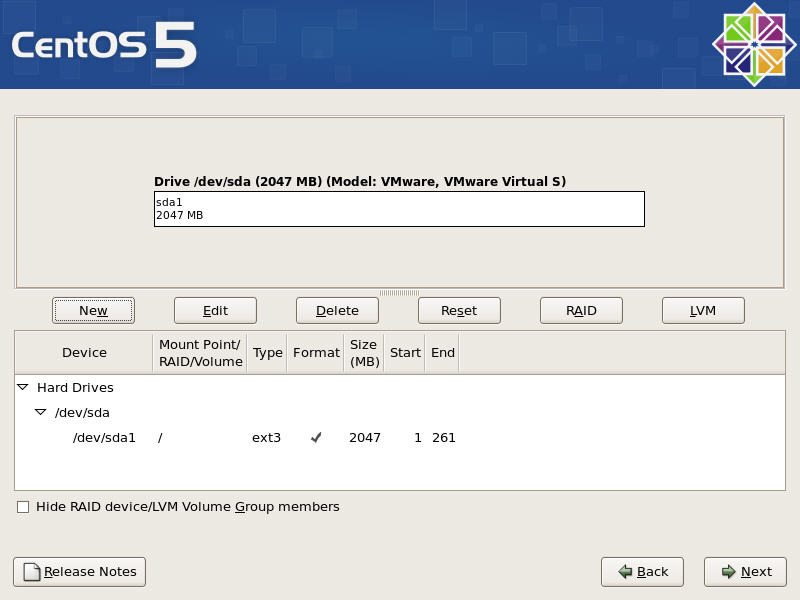Select the /dev/sda1 partition row

tap(400, 438)
